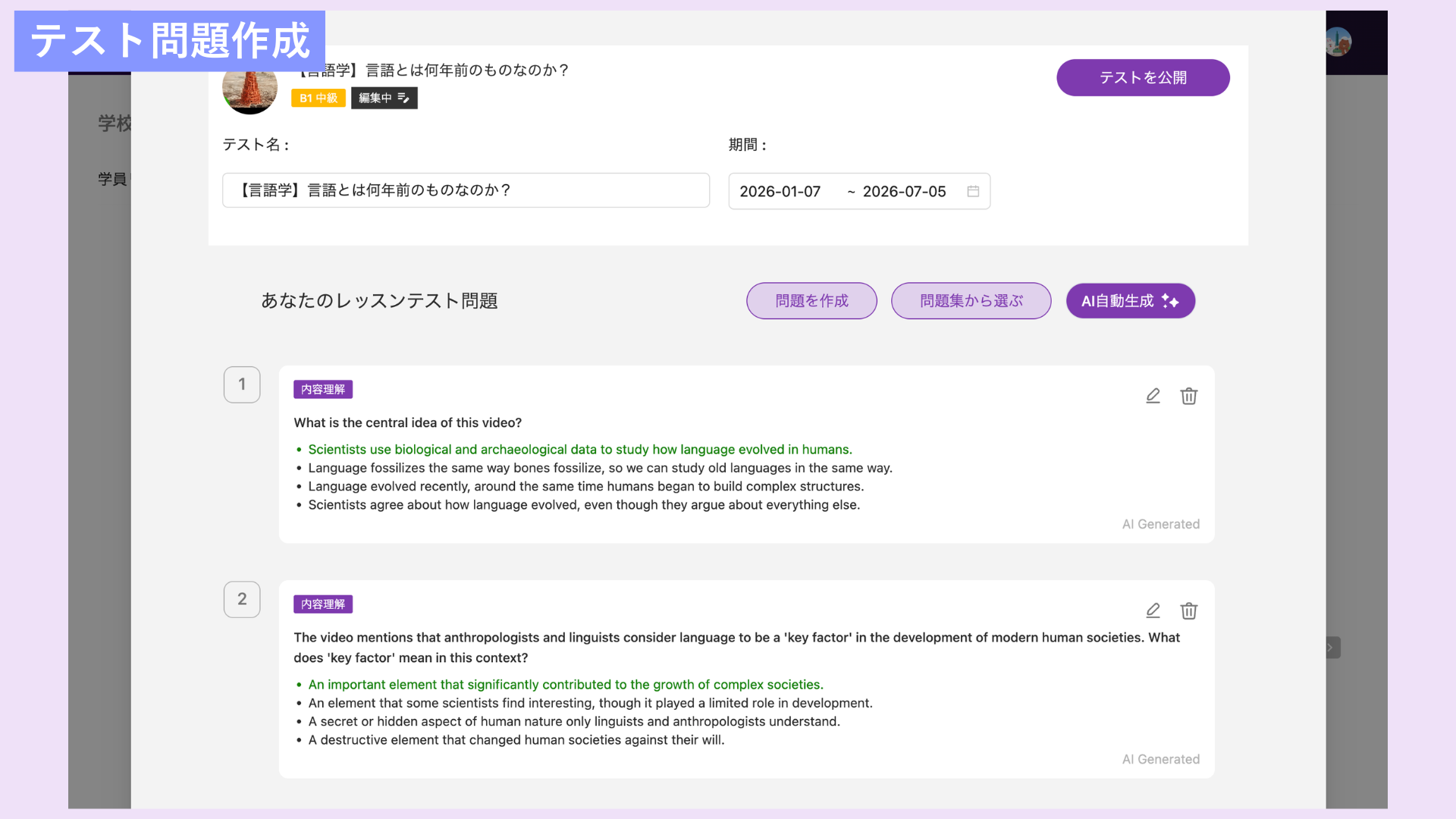Click question number 2 box
Screen dimensions: 1456x819
(x=242, y=599)
